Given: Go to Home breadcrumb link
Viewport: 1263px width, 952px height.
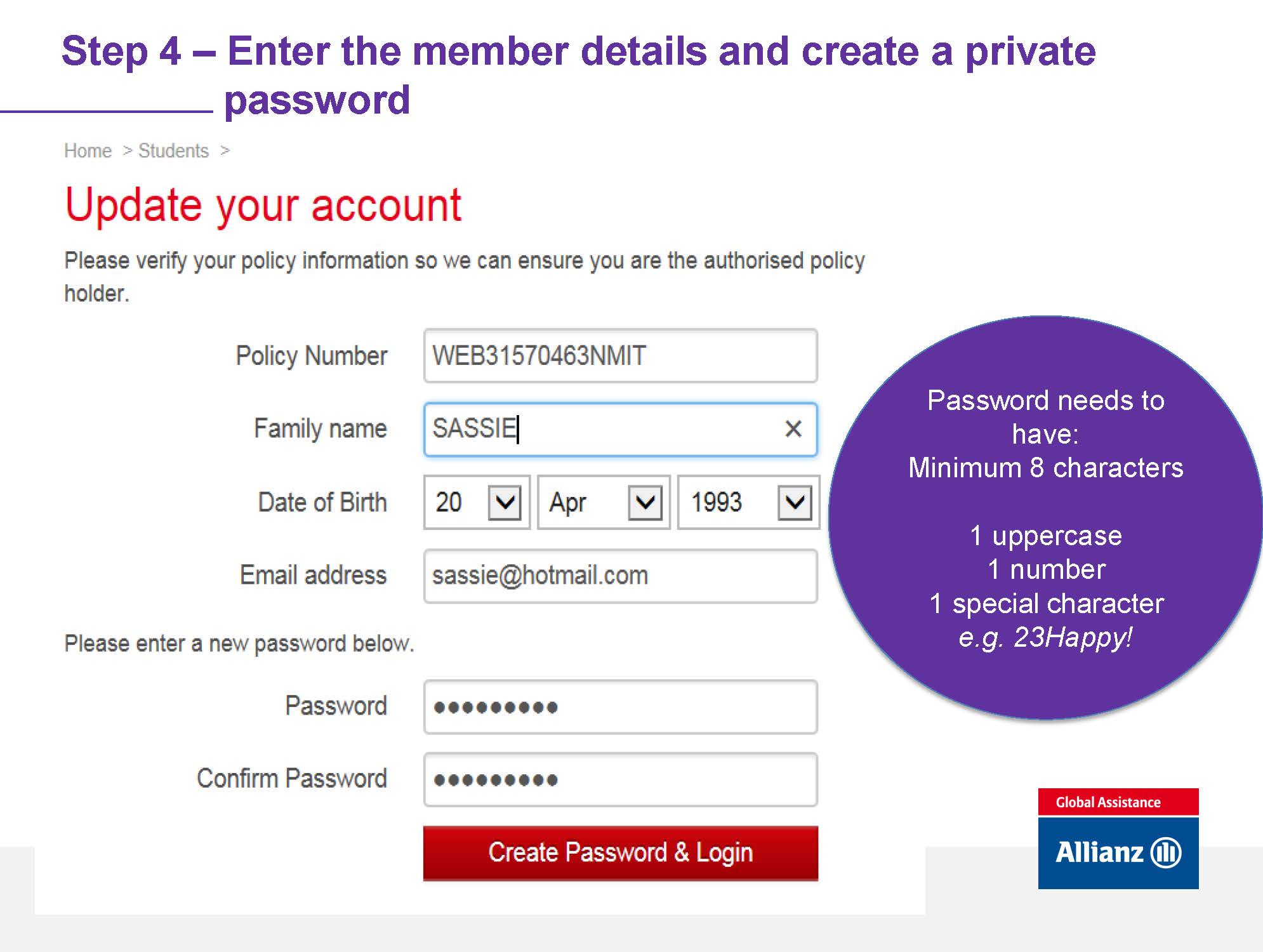Looking at the screenshot, I should click(x=88, y=151).
